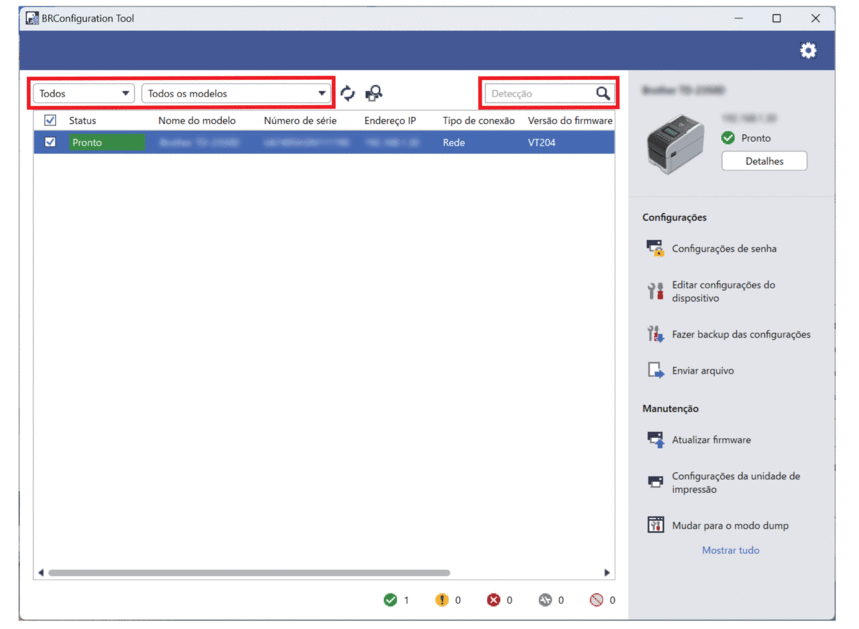Click the green check ready-count status icon
The width and height of the screenshot is (859, 629).
point(390,600)
